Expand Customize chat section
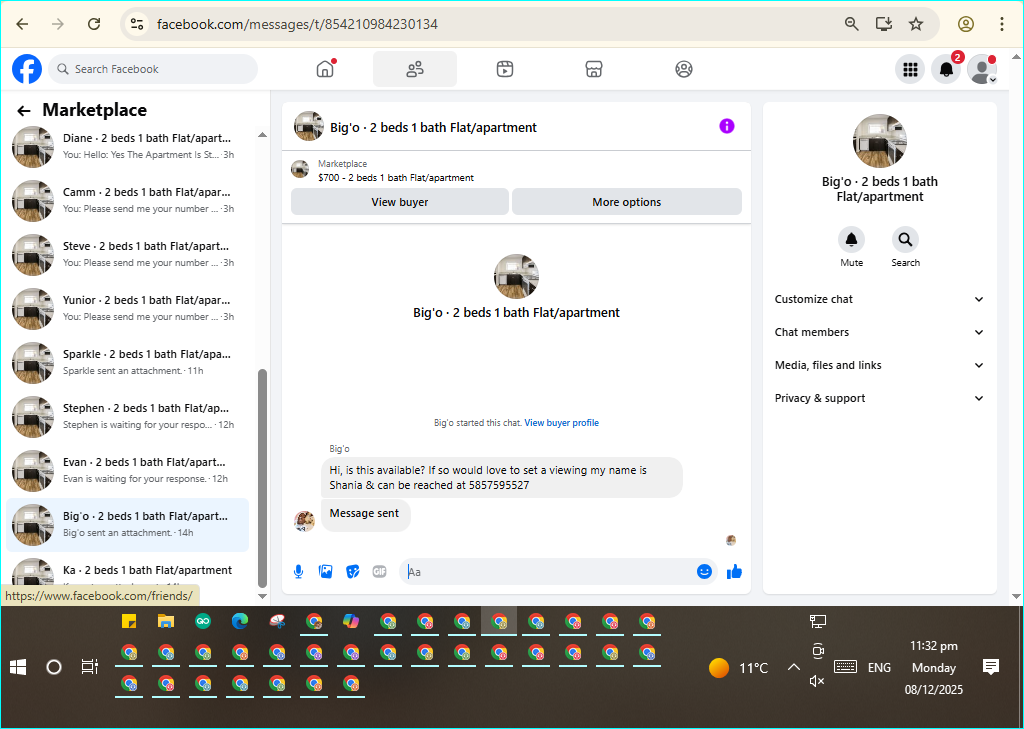The height and width of the screenshot is (729, 1024). coord(879,299)
